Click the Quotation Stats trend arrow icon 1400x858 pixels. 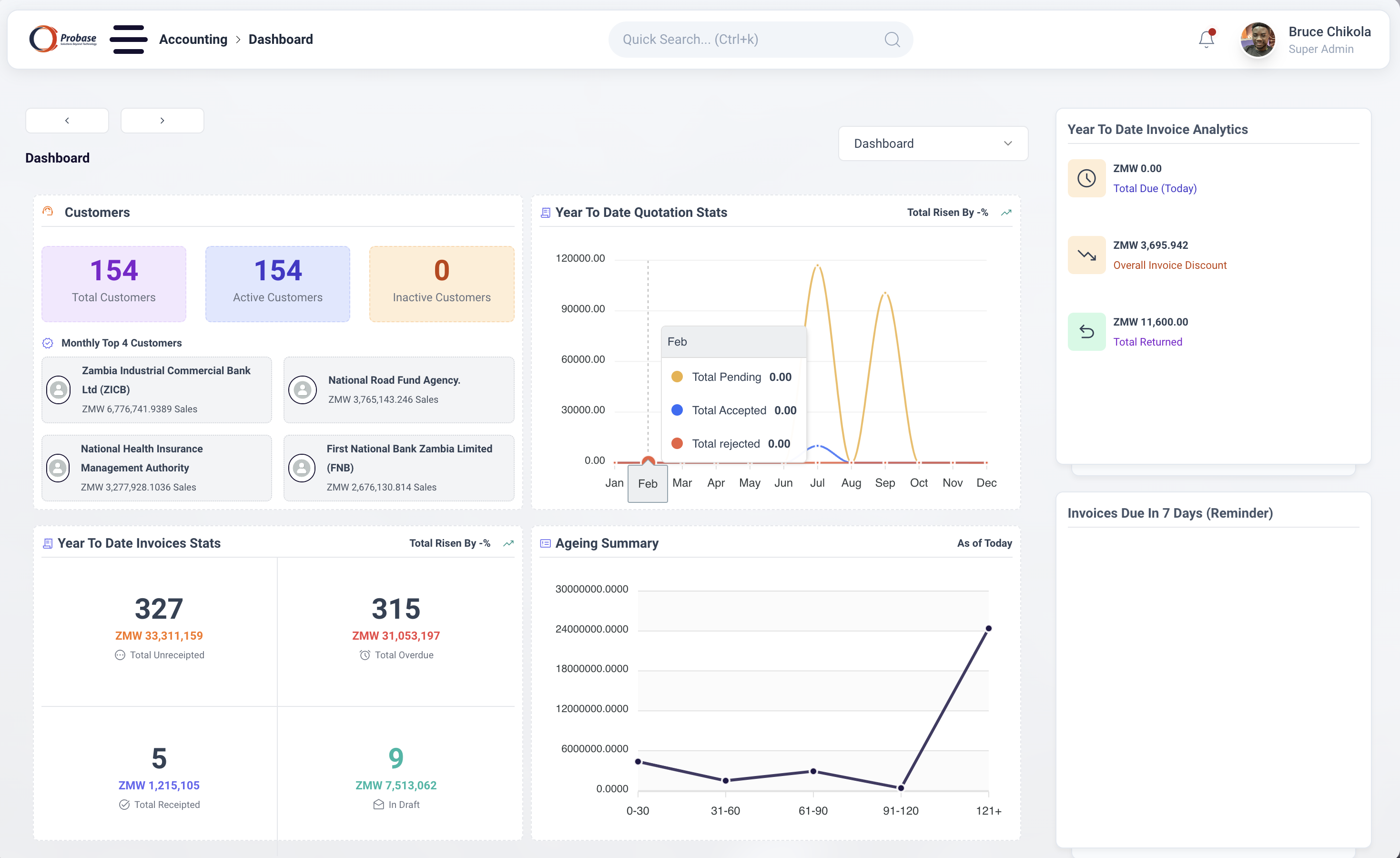coord(1005,213)
